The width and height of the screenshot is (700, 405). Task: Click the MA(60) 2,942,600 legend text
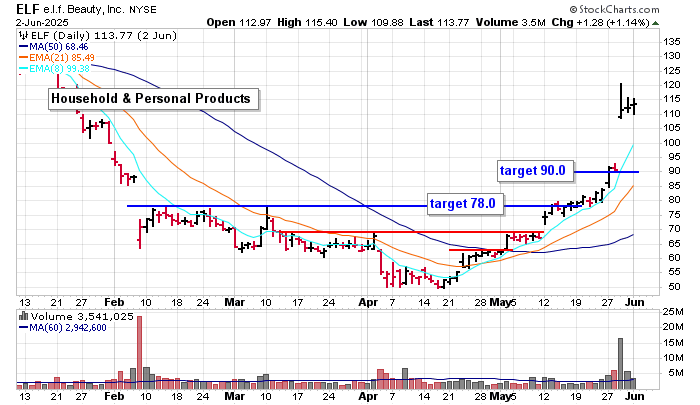(x=68, y=328)
